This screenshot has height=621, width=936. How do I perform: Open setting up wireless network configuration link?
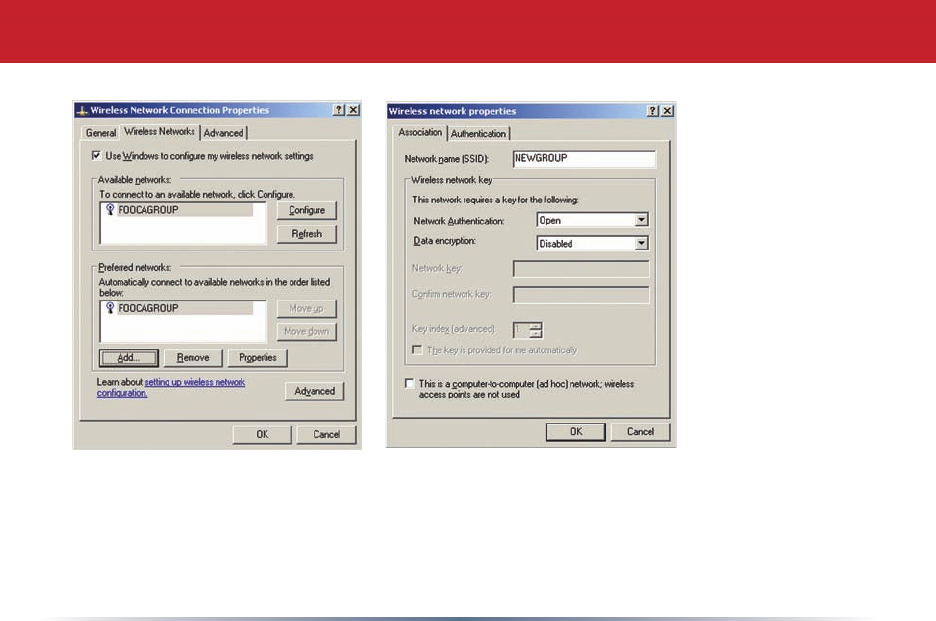click(x=171, y=388)
